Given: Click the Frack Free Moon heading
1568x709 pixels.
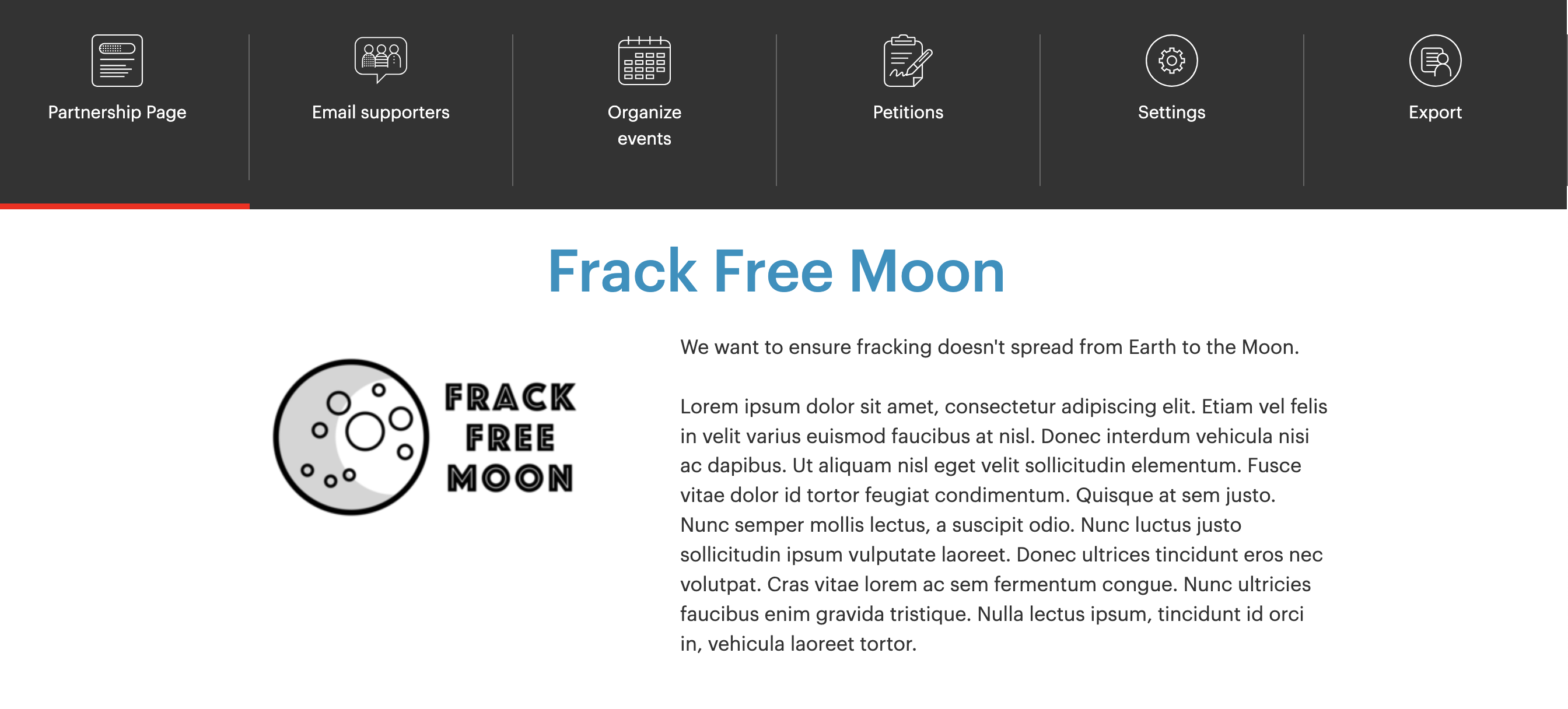Looking at the screenshot, I should 776,272.
